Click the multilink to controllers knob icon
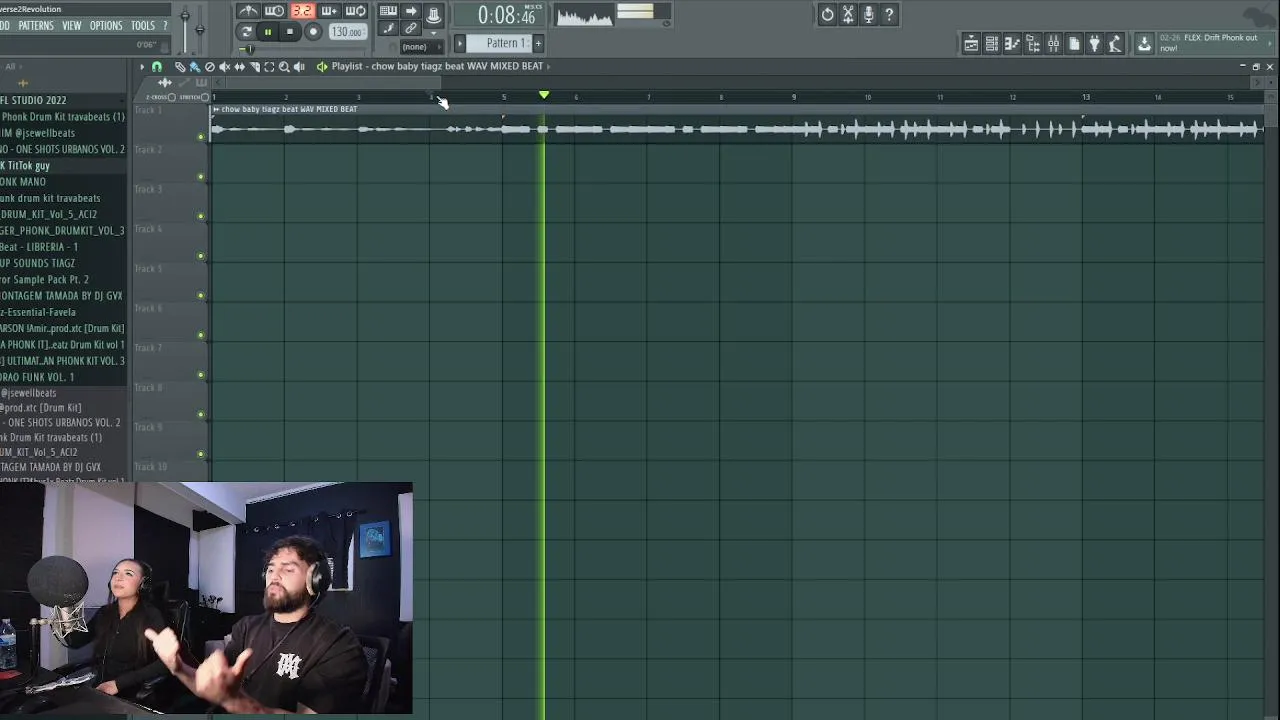The image size is (1280, 720). tap(434, 15)
